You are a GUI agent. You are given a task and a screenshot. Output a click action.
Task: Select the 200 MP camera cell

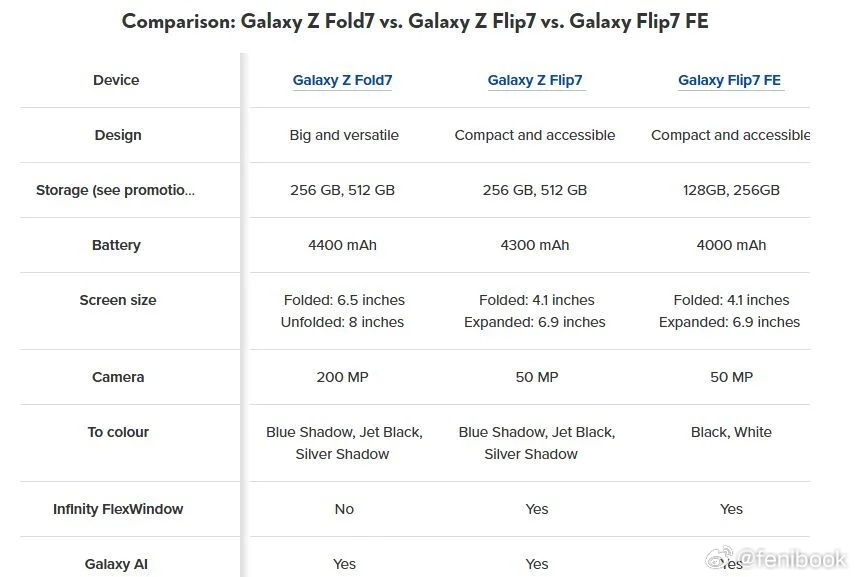click(342, 377)
